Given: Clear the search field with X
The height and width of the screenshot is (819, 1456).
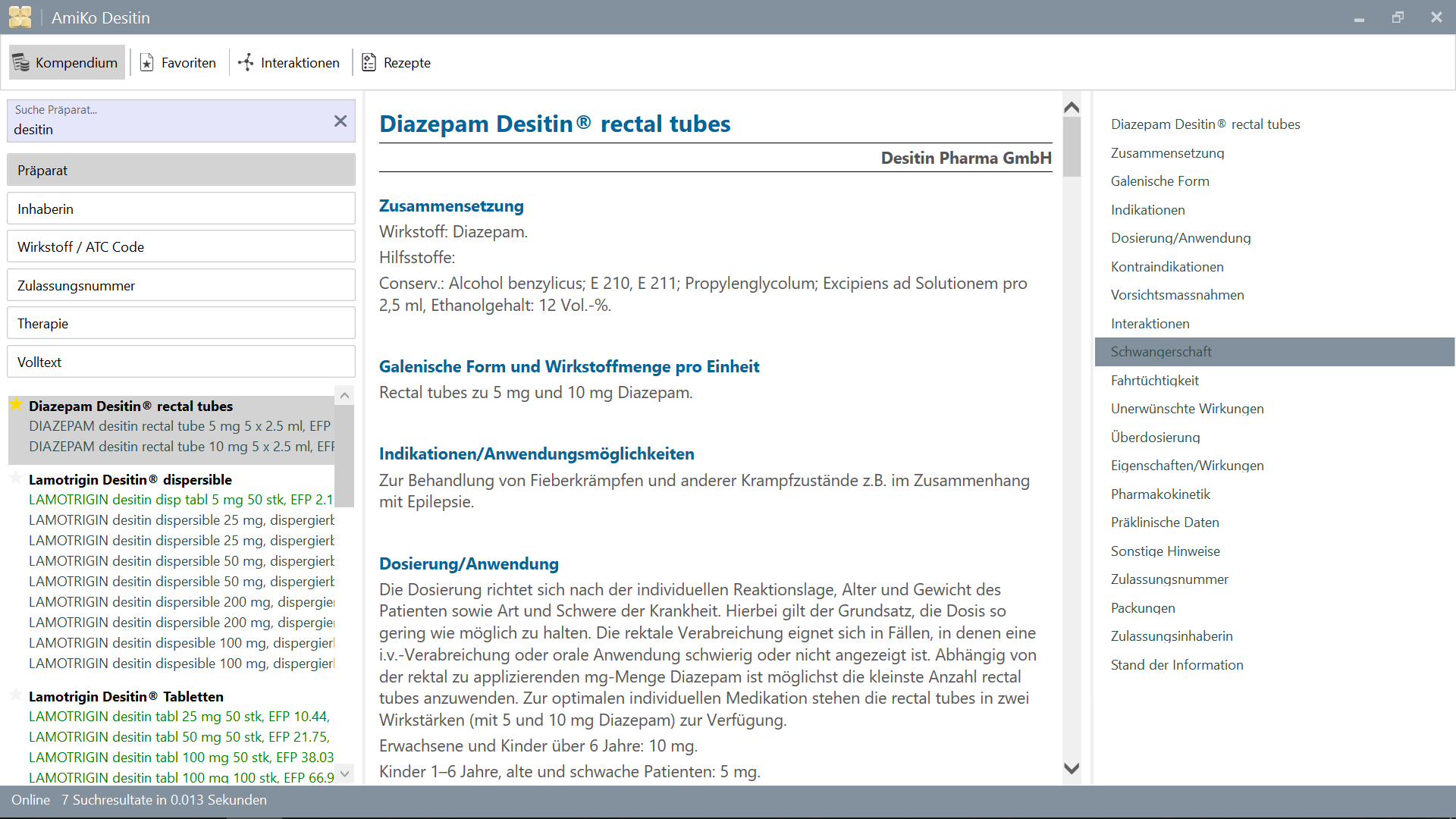Looking at the screenshot, I should pos(340,121).
